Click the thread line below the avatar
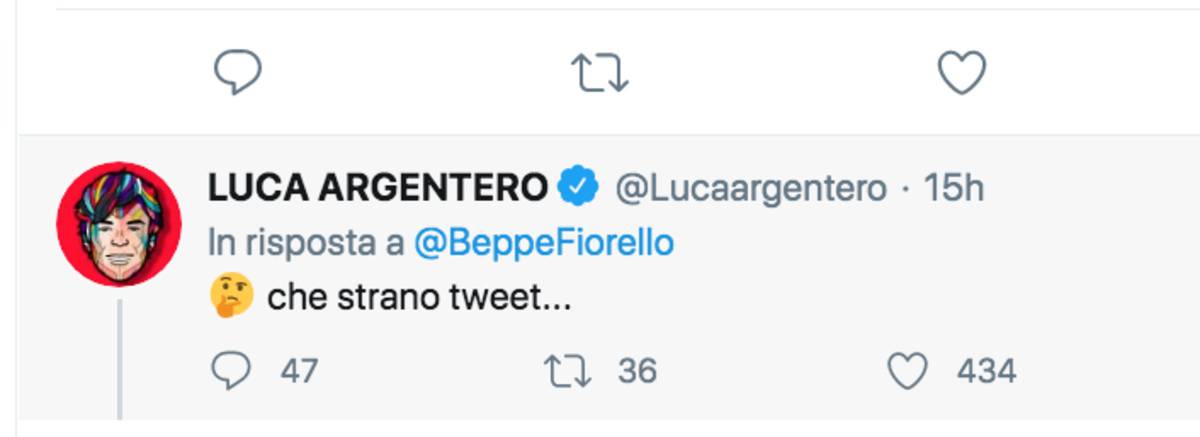 click(119, 358)
